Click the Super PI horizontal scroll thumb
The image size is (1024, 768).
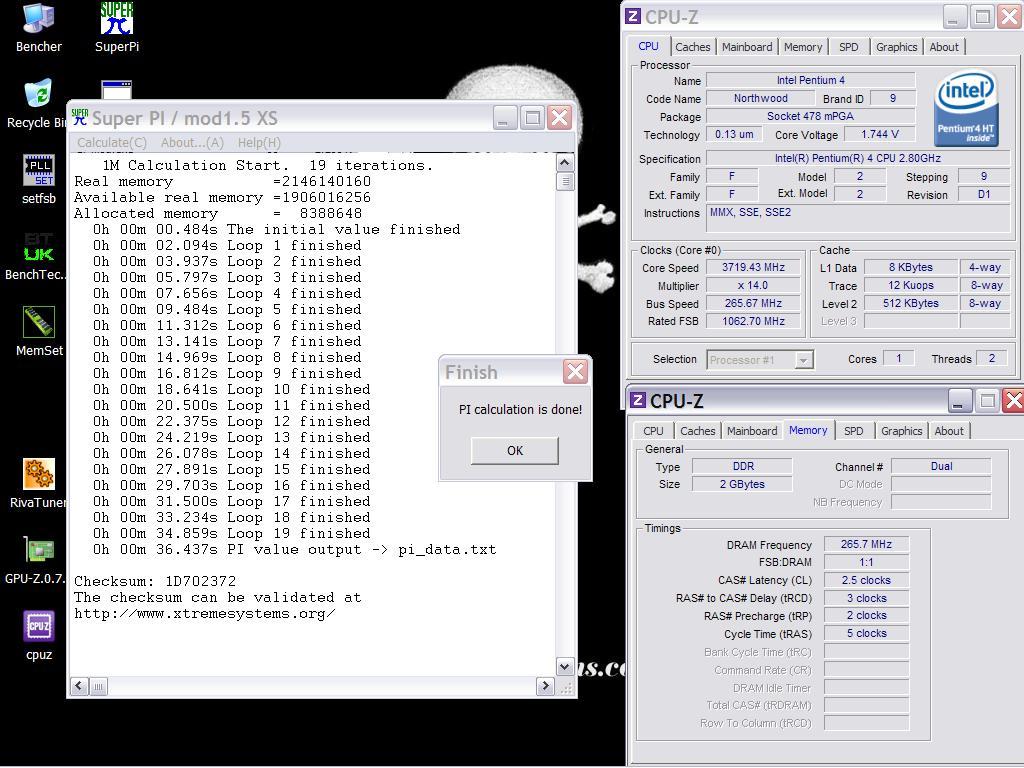pyautogui.click(x=99, y=686)
